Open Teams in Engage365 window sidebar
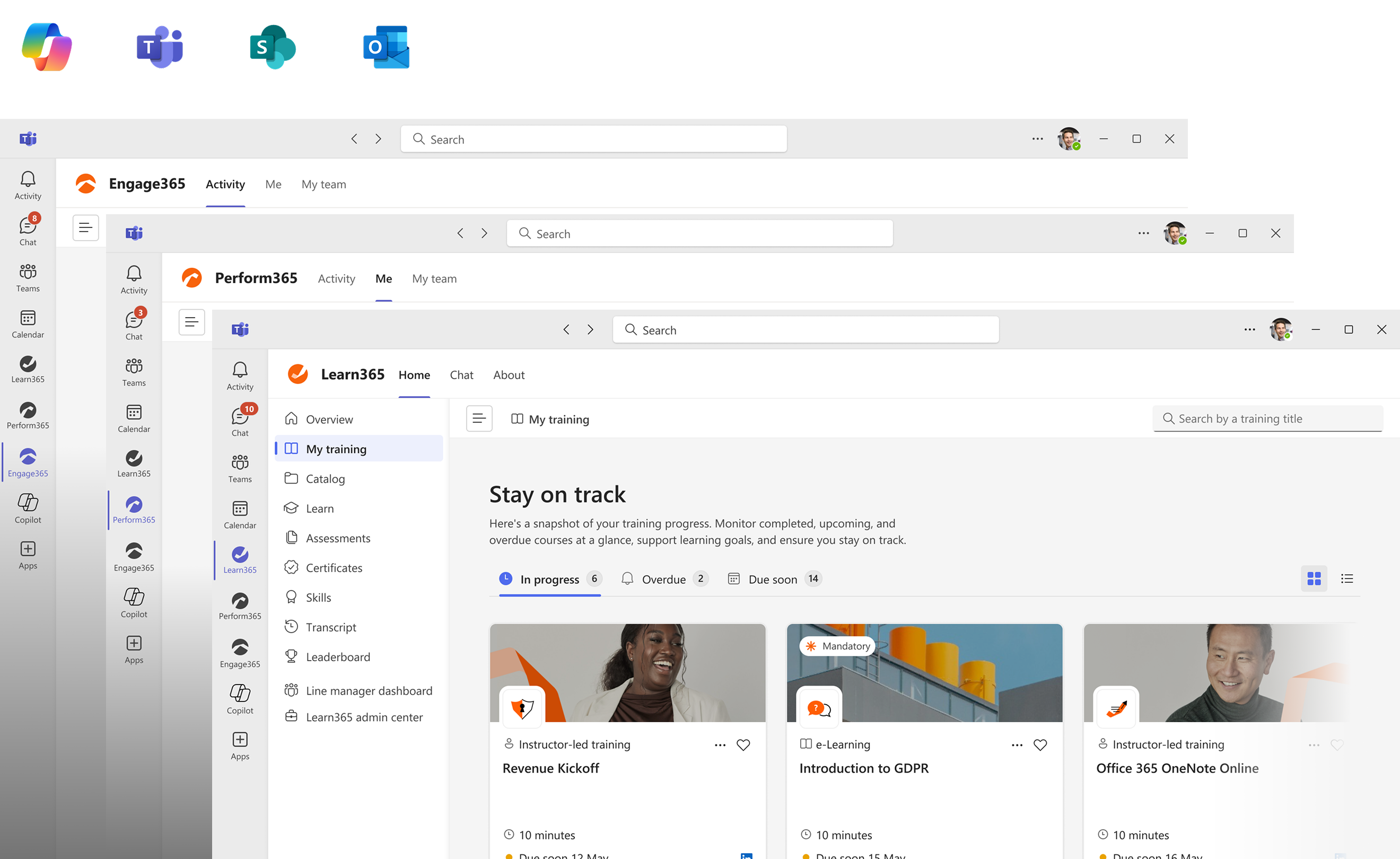Image resolution: width=1400 pixels, height=859 pixels. point(28,278)
